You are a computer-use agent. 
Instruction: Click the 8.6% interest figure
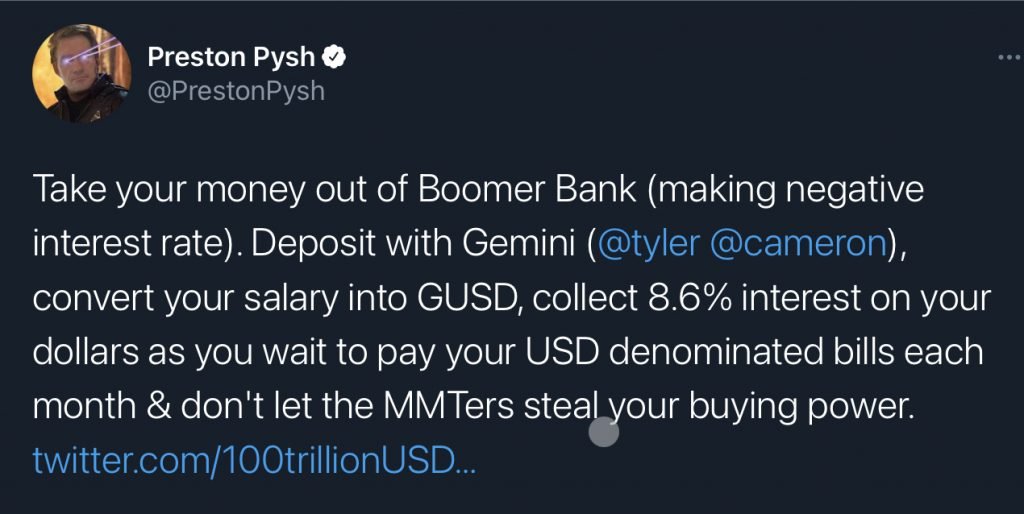coord(692,298)
